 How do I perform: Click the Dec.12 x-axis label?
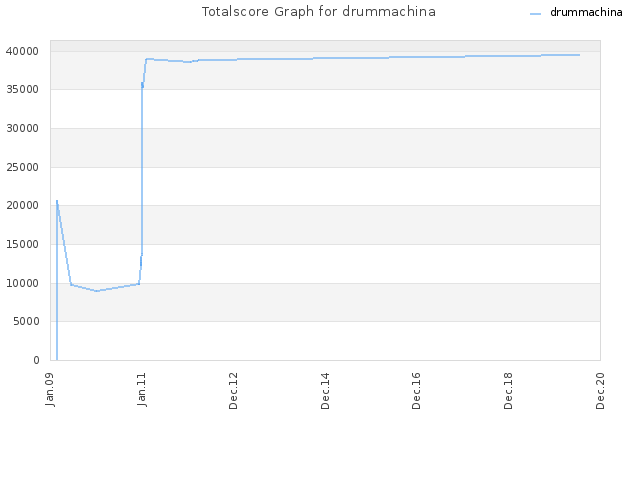[233, 391]
